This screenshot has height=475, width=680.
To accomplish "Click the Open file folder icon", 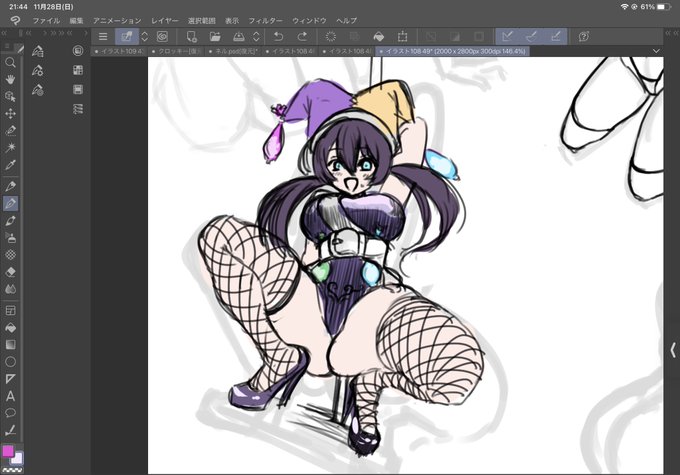I will pos(215,36).
